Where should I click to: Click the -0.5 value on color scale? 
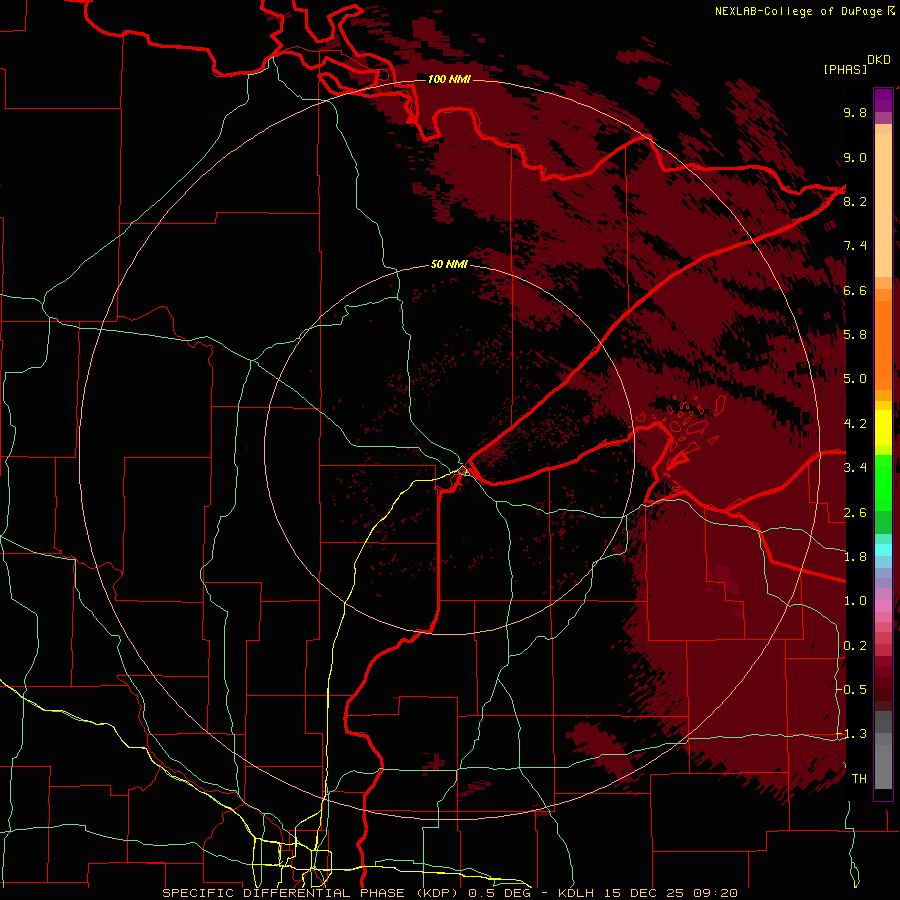[852, 689]
